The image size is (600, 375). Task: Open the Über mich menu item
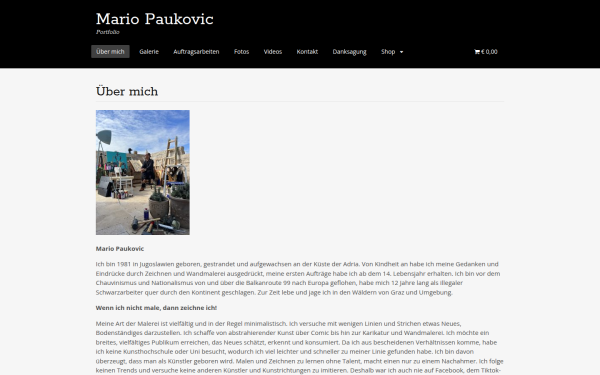[110, 52]
